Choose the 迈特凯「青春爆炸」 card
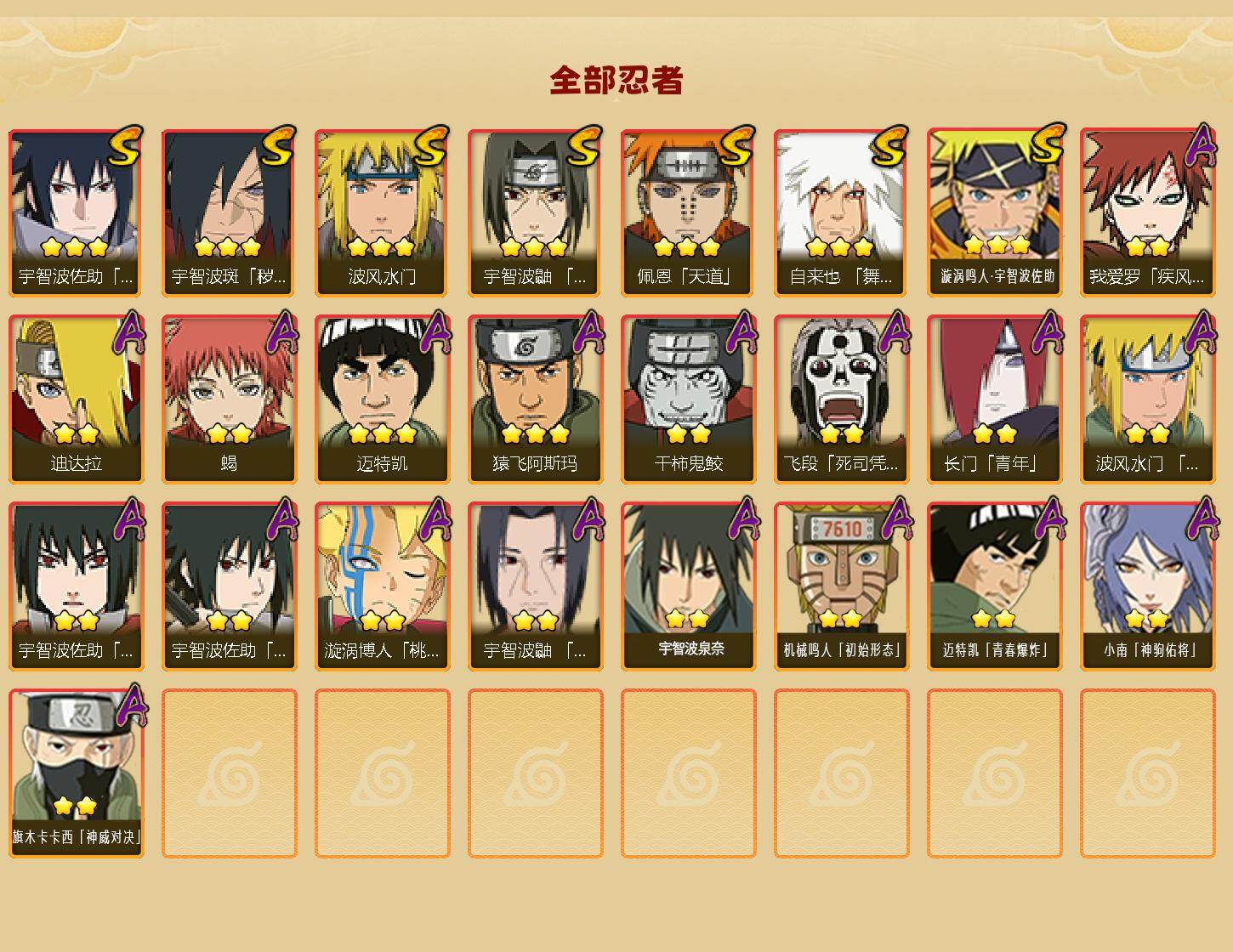 point(994,586)
